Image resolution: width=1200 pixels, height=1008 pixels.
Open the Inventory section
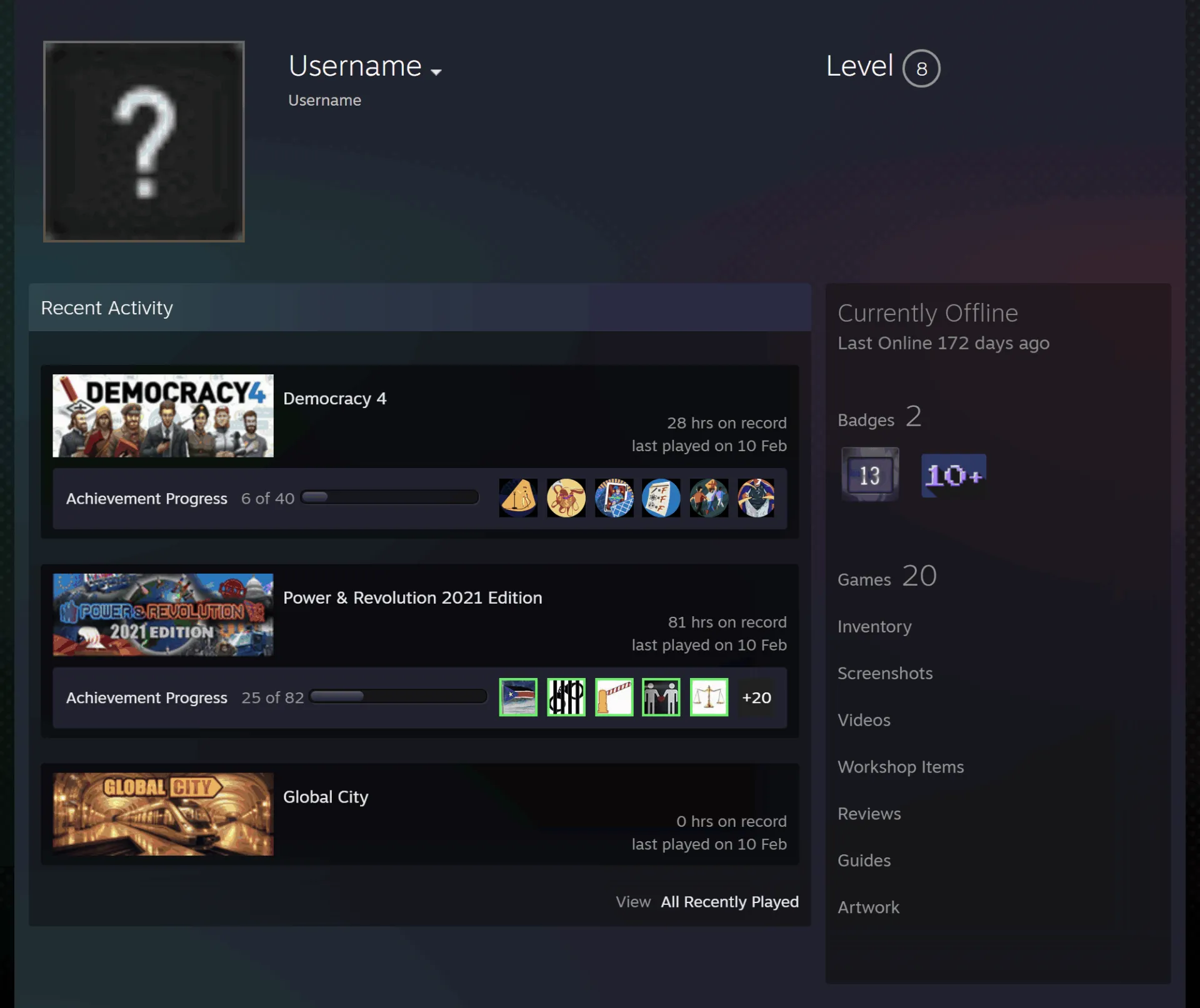[x=874, y=626]
